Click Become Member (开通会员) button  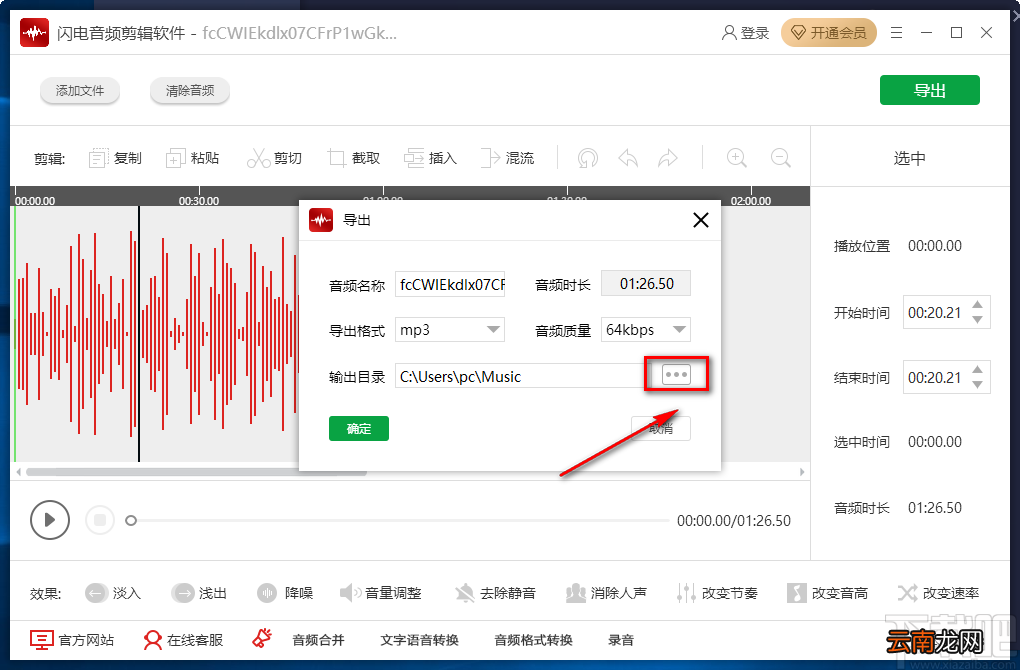[829, 33]
